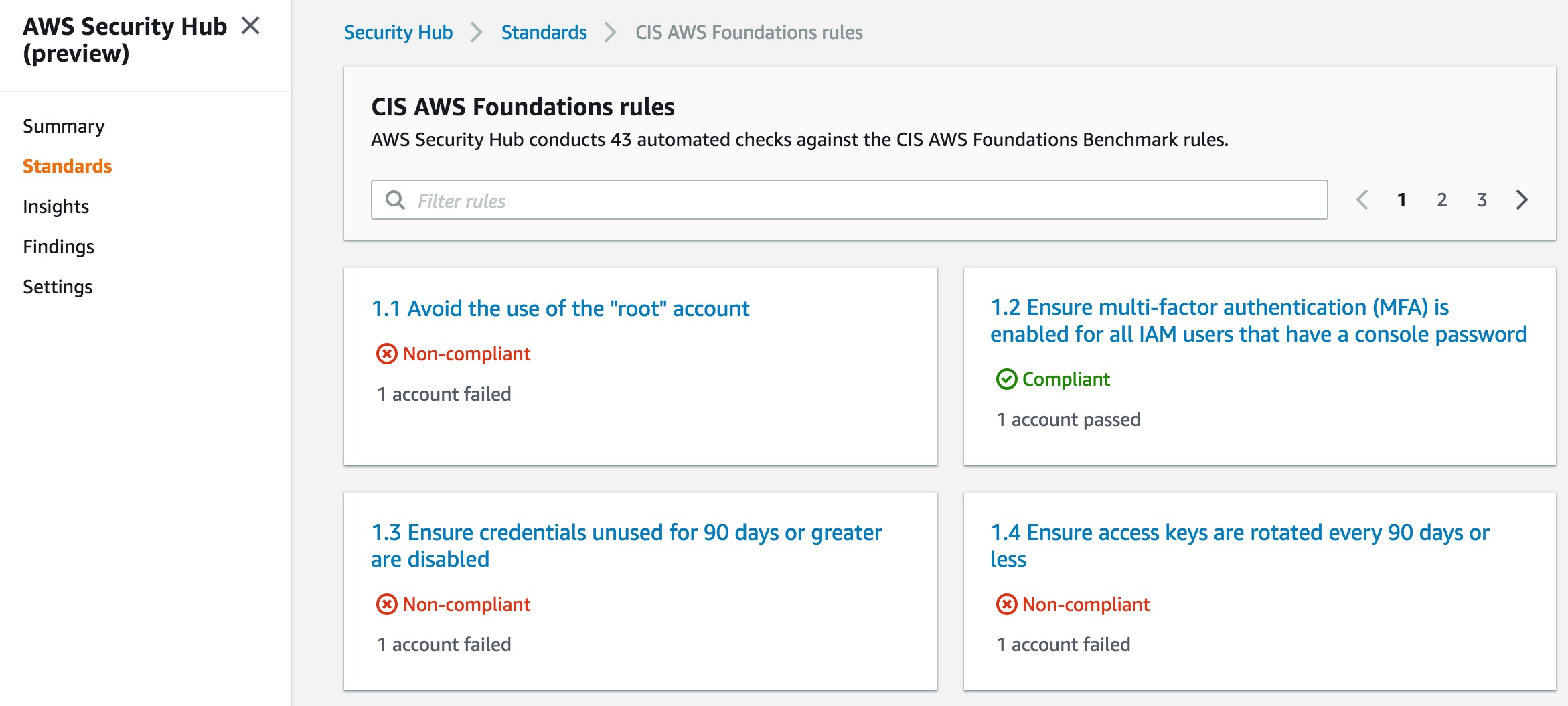The height and width of the screenshot is (706, 1568).
Task: Click Compliant checkmark icon on rule 1.2
Action: click(1006, 379)
